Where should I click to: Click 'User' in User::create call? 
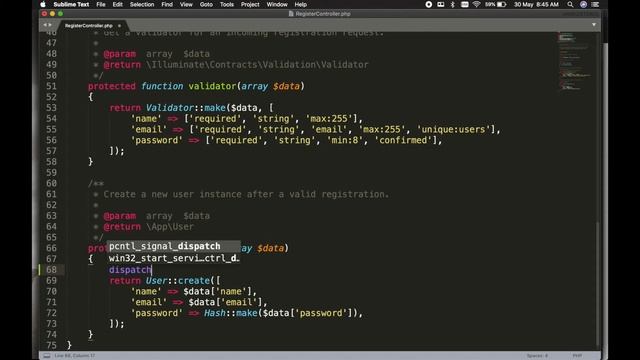pyautogui.click(x=157, y=281)
